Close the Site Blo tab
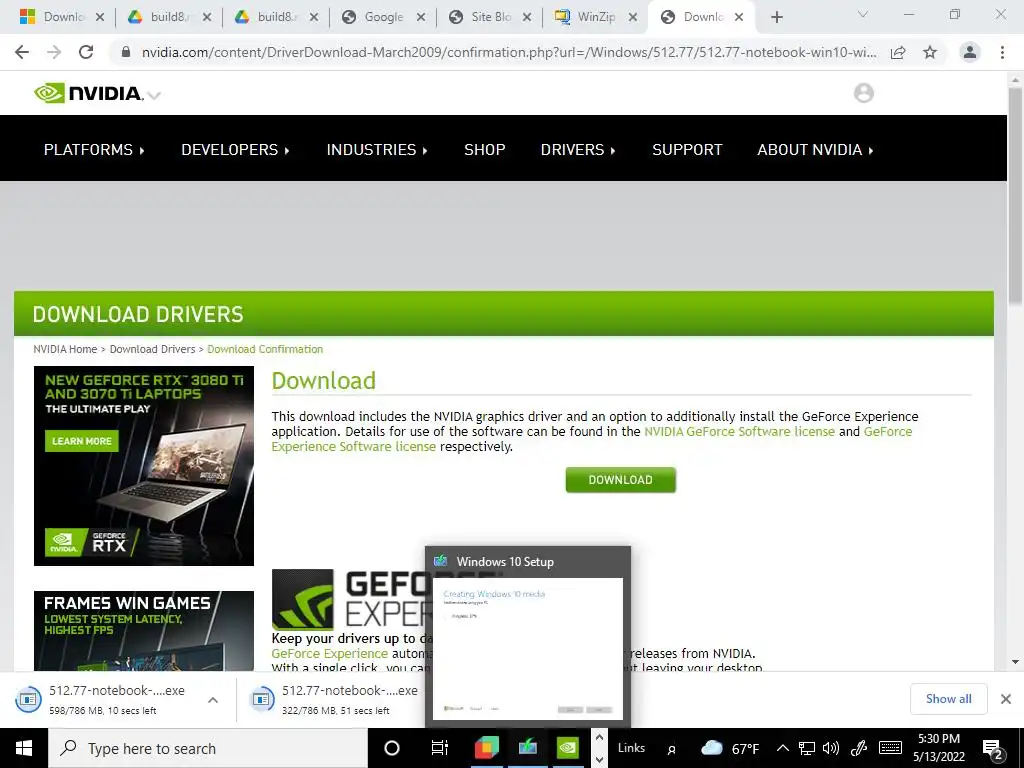Image resolution: width=1024 pixels, height=768 pixels. [528, 18]
